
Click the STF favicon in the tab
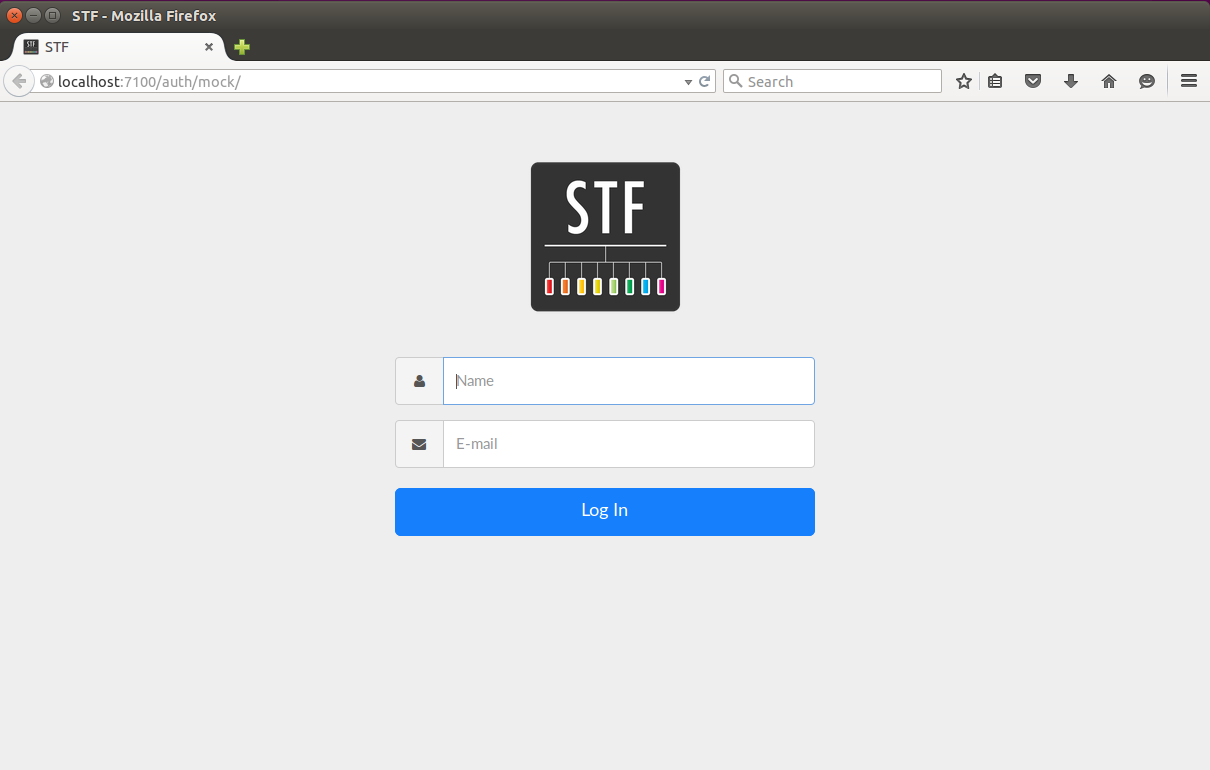[31, 47]
